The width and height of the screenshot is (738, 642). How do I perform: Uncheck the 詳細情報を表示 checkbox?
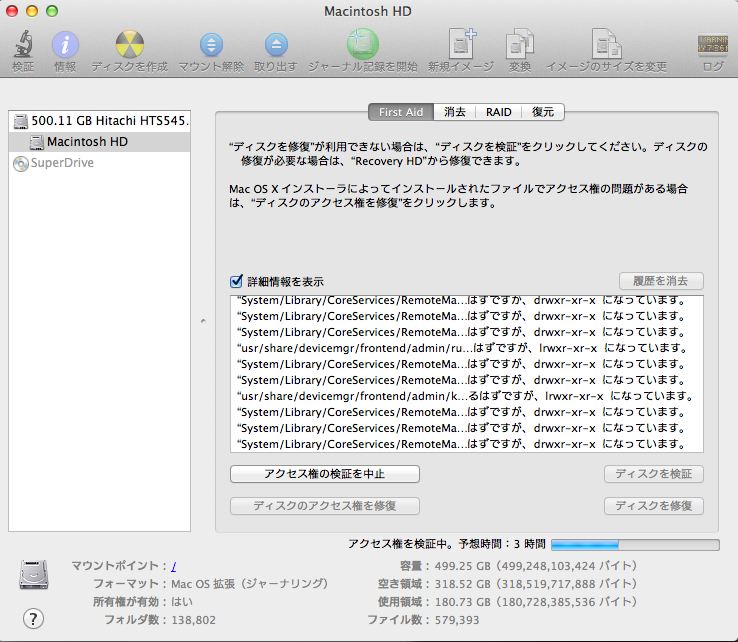[236, 281]
